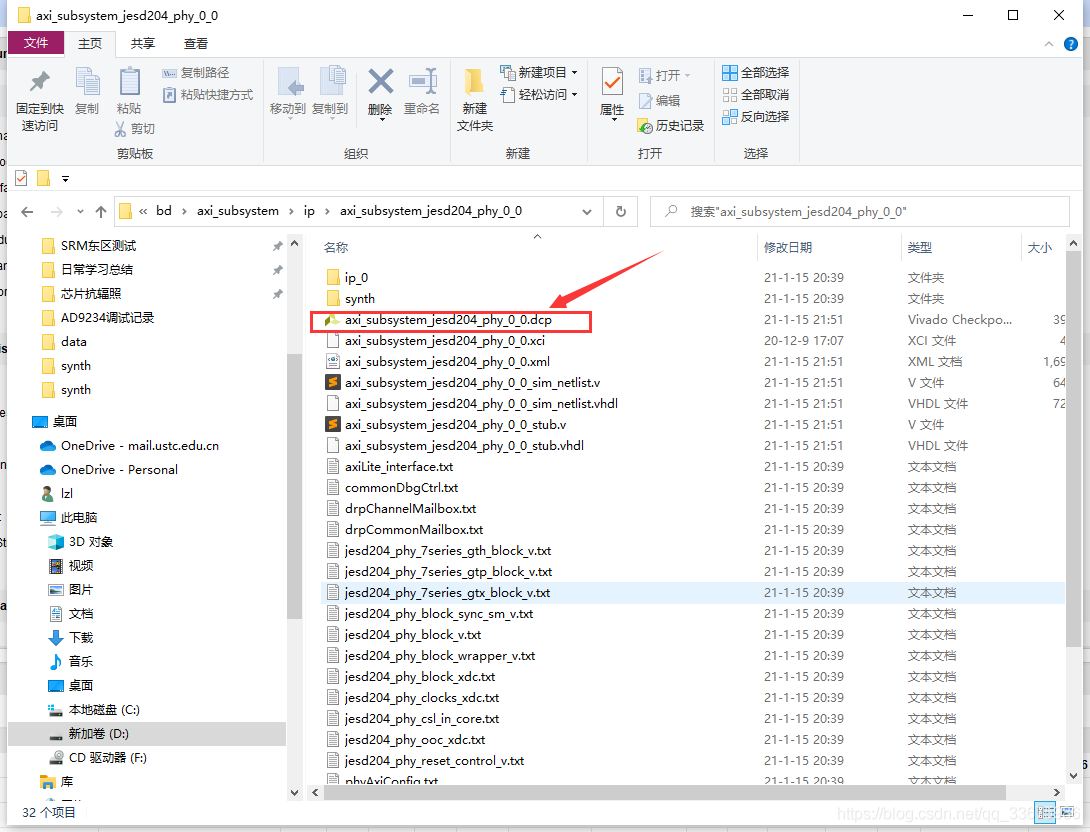
Task: Click the file list vertical scrollbar
Action: (1073, 447)
